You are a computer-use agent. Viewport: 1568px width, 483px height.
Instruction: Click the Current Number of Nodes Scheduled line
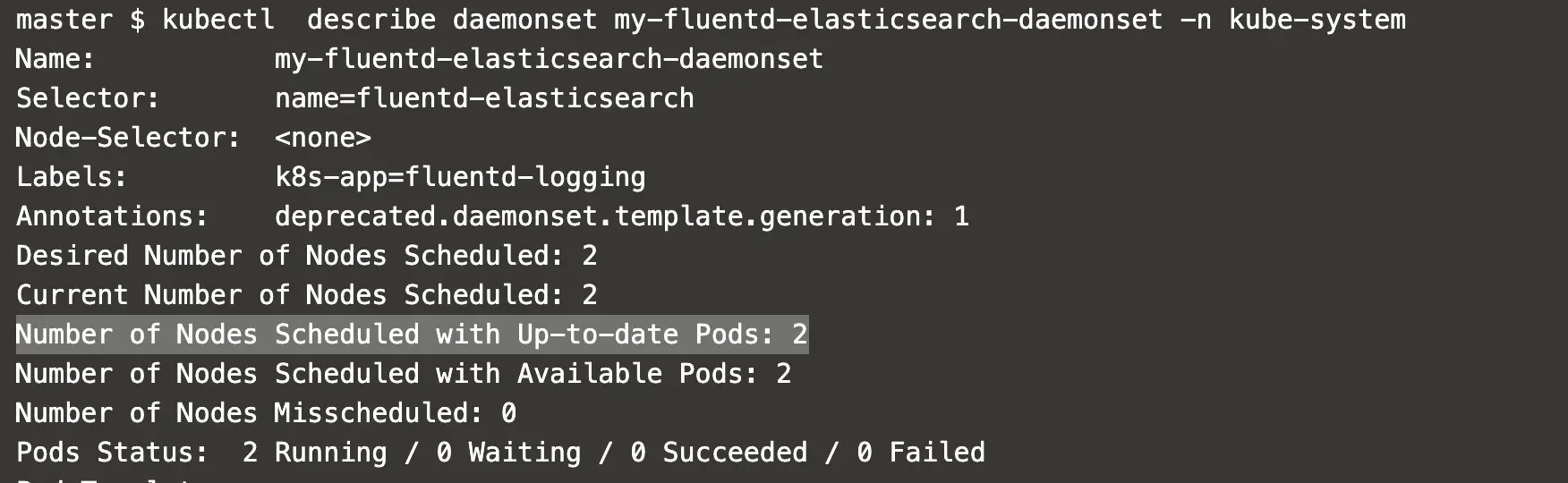306,295
